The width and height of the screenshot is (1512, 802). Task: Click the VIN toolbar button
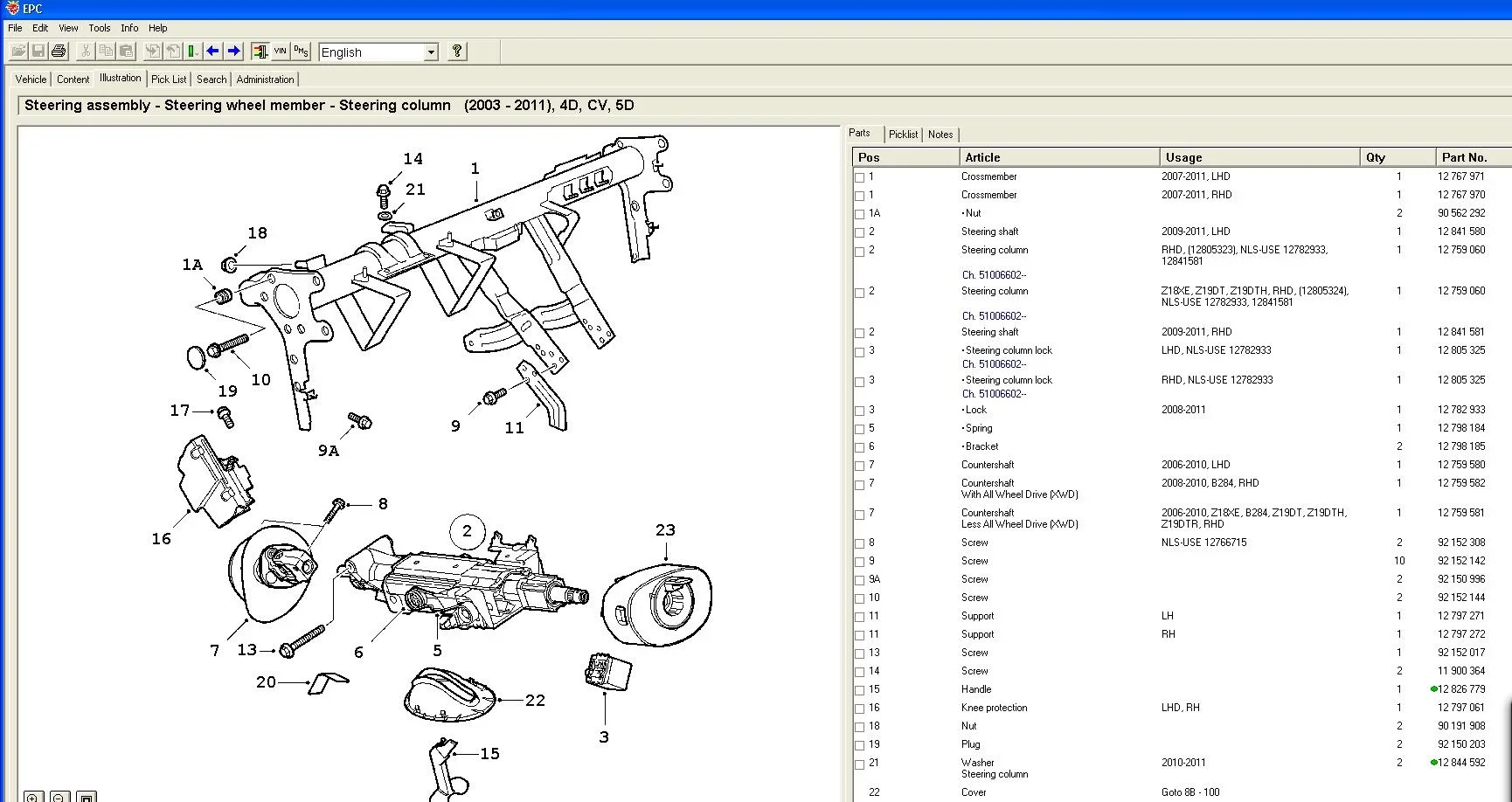click(x=280, y=52)
